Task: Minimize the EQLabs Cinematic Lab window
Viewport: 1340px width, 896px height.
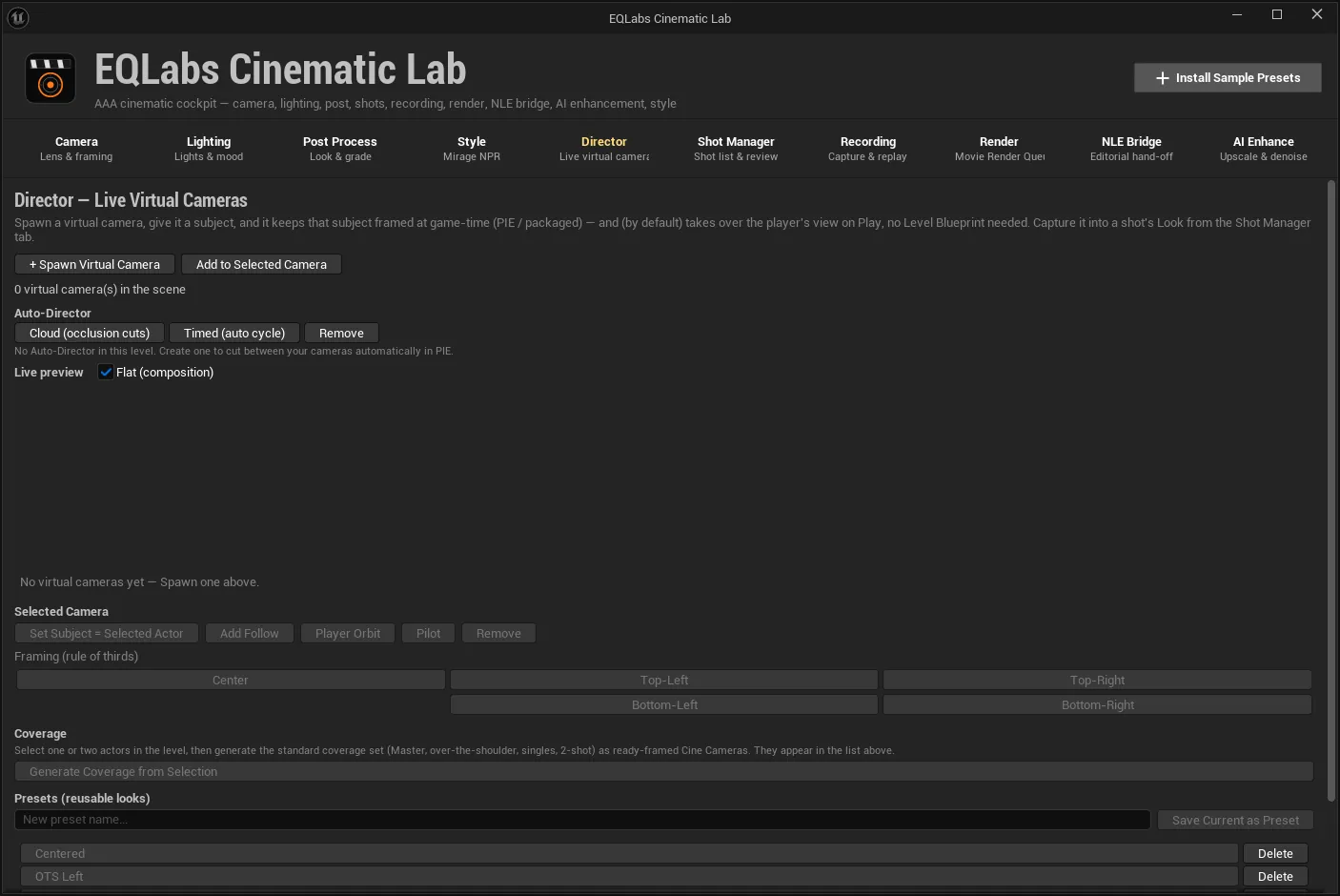Action: coord(1237,14)
